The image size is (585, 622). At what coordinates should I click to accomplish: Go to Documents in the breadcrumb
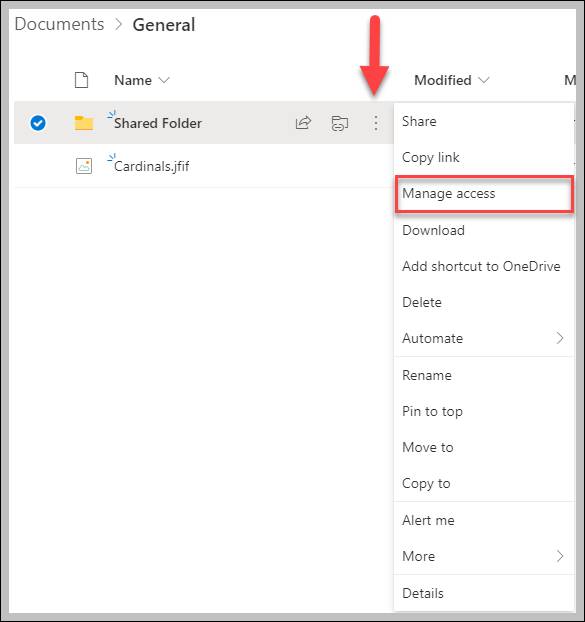click(x=59, y=24)
